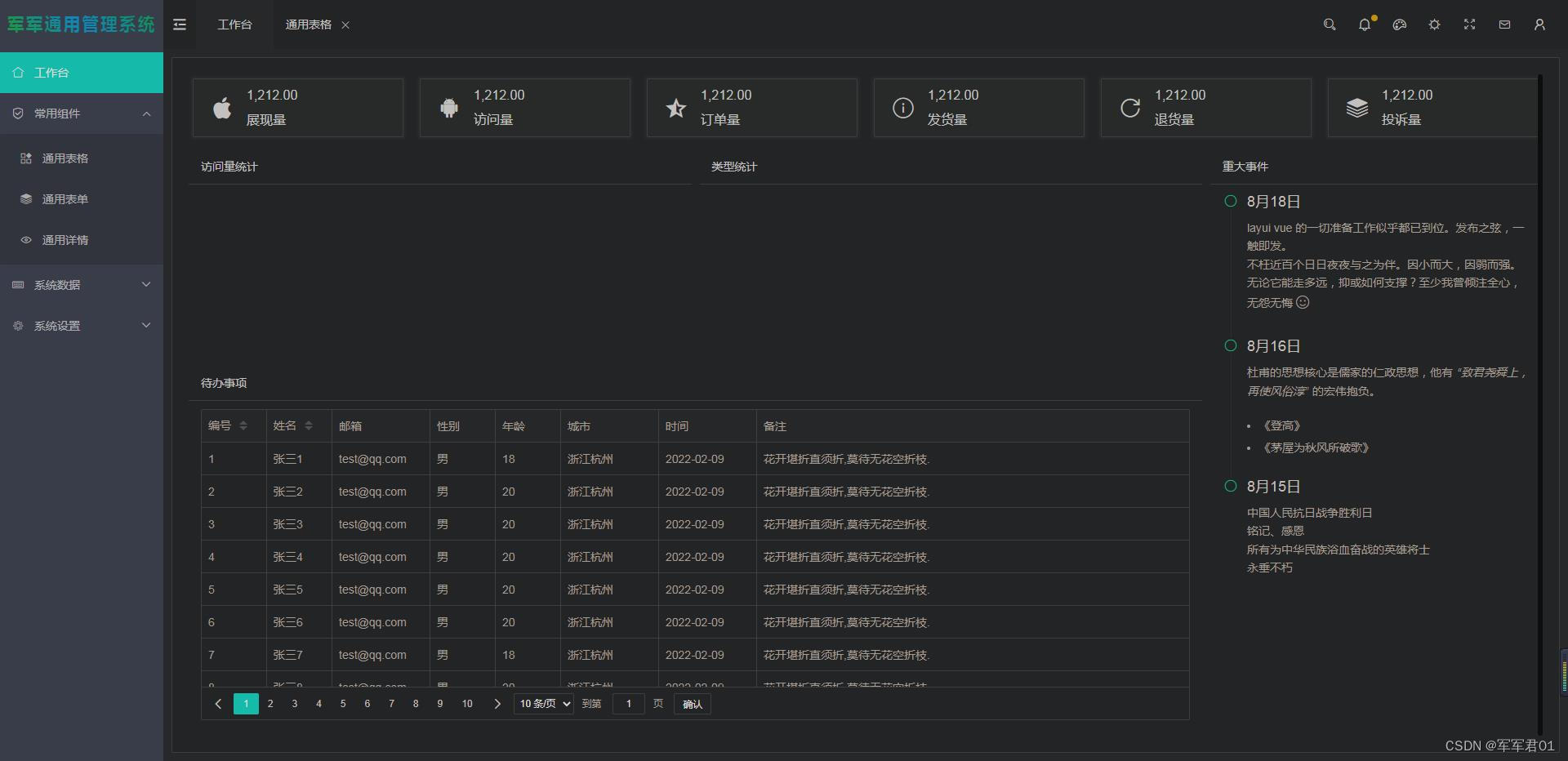The height and width of the screenshot is (761, 1568).
Task: Click the 邮箱 column header
Action: (x=381, y=426)
